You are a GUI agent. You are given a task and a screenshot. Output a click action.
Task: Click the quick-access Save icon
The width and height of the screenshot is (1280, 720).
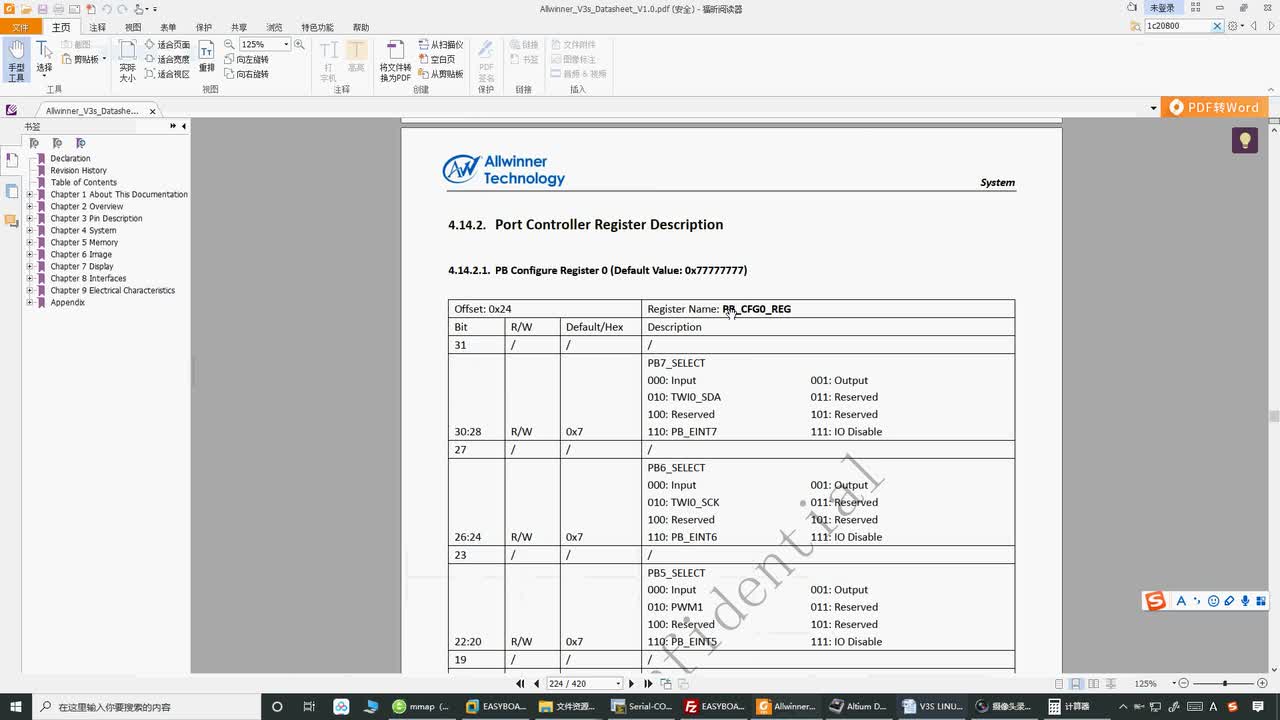pos(43,8)
